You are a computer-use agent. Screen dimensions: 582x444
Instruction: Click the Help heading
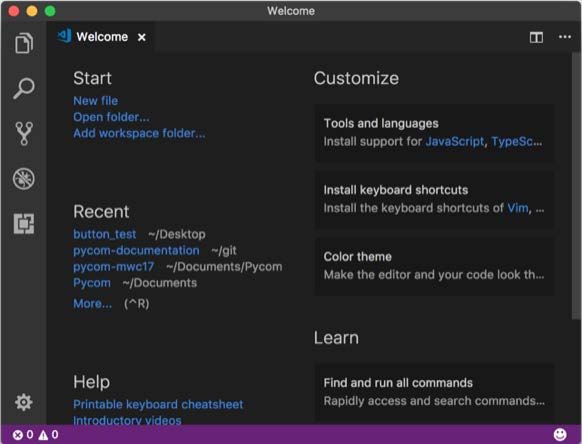[91, 382]
